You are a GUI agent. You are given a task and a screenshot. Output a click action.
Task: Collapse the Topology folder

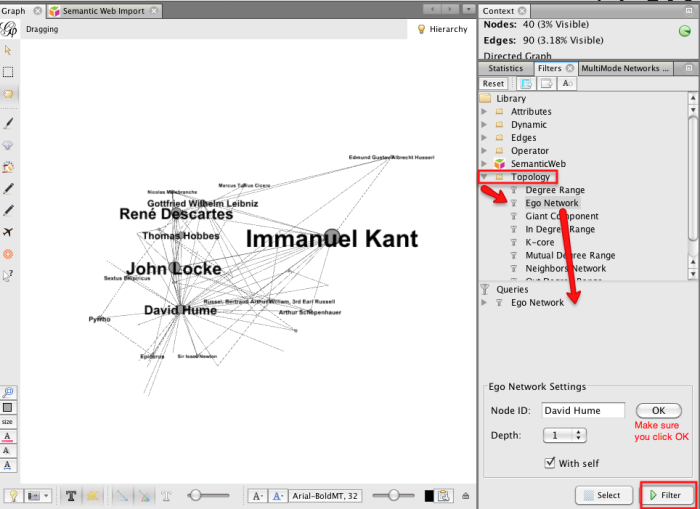click(485, 177)
